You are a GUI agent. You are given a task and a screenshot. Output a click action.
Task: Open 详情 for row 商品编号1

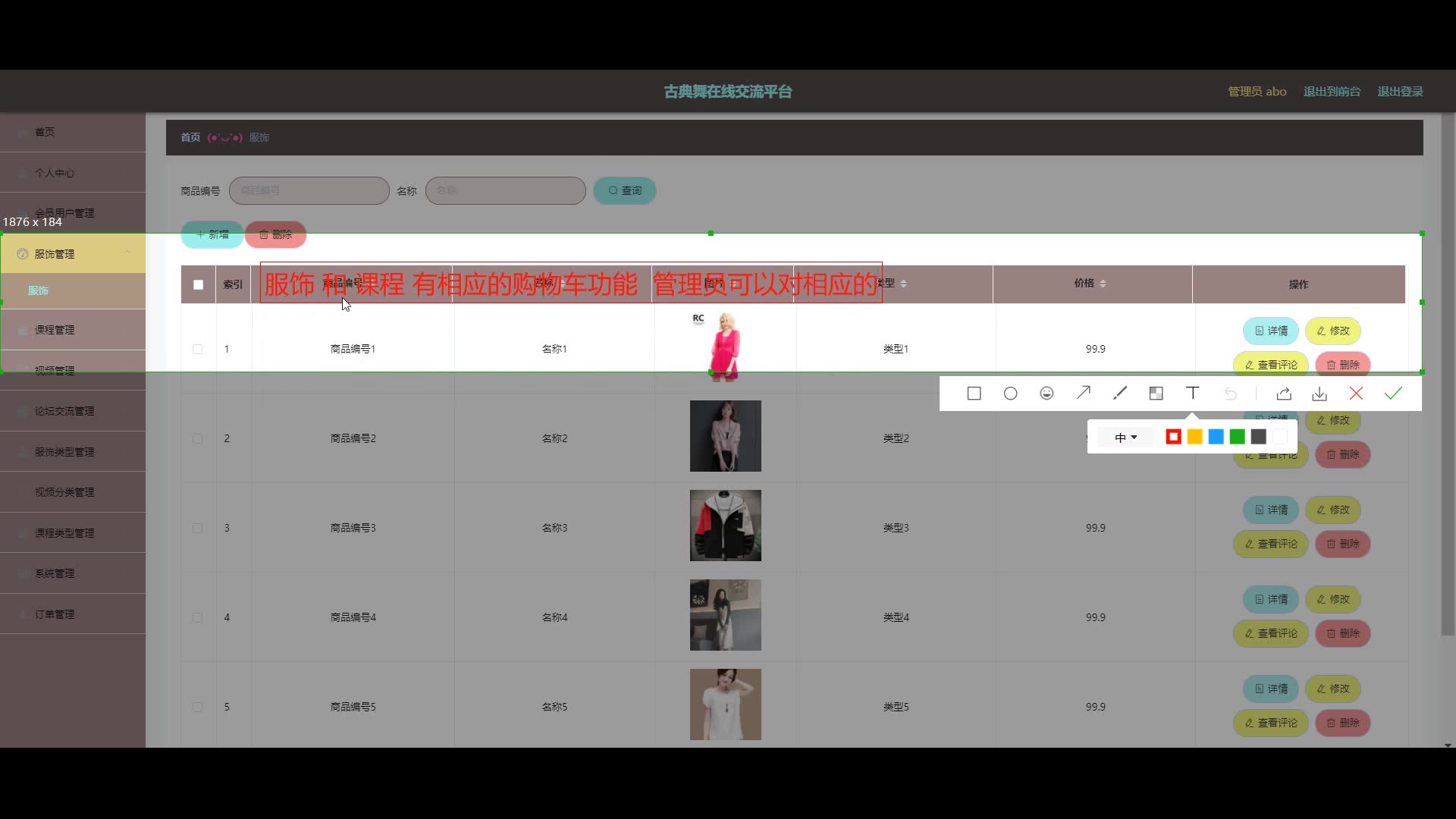pyautogui.click(x=1271, y=331)
